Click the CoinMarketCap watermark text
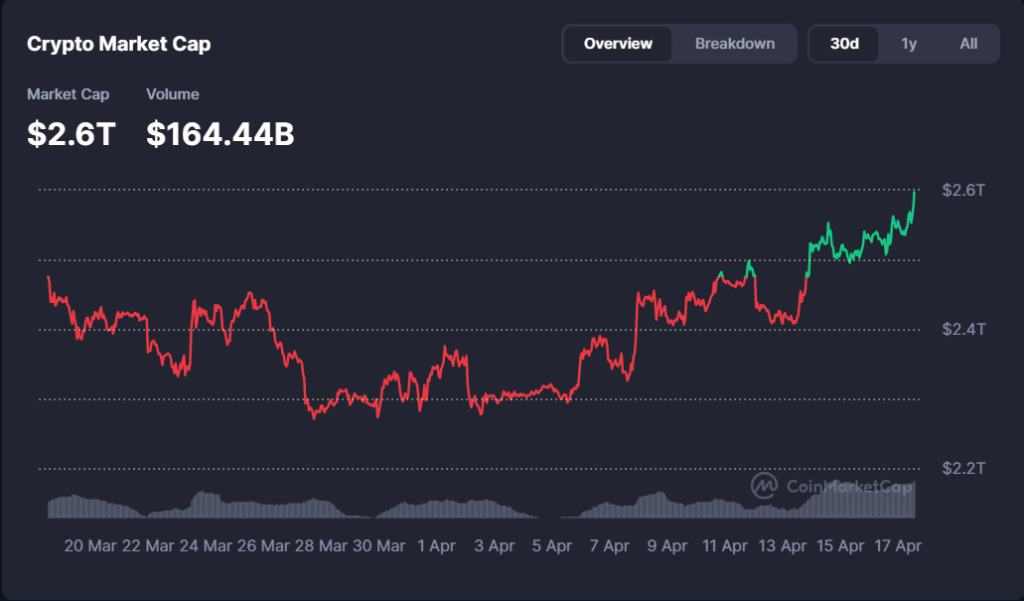 849,487
